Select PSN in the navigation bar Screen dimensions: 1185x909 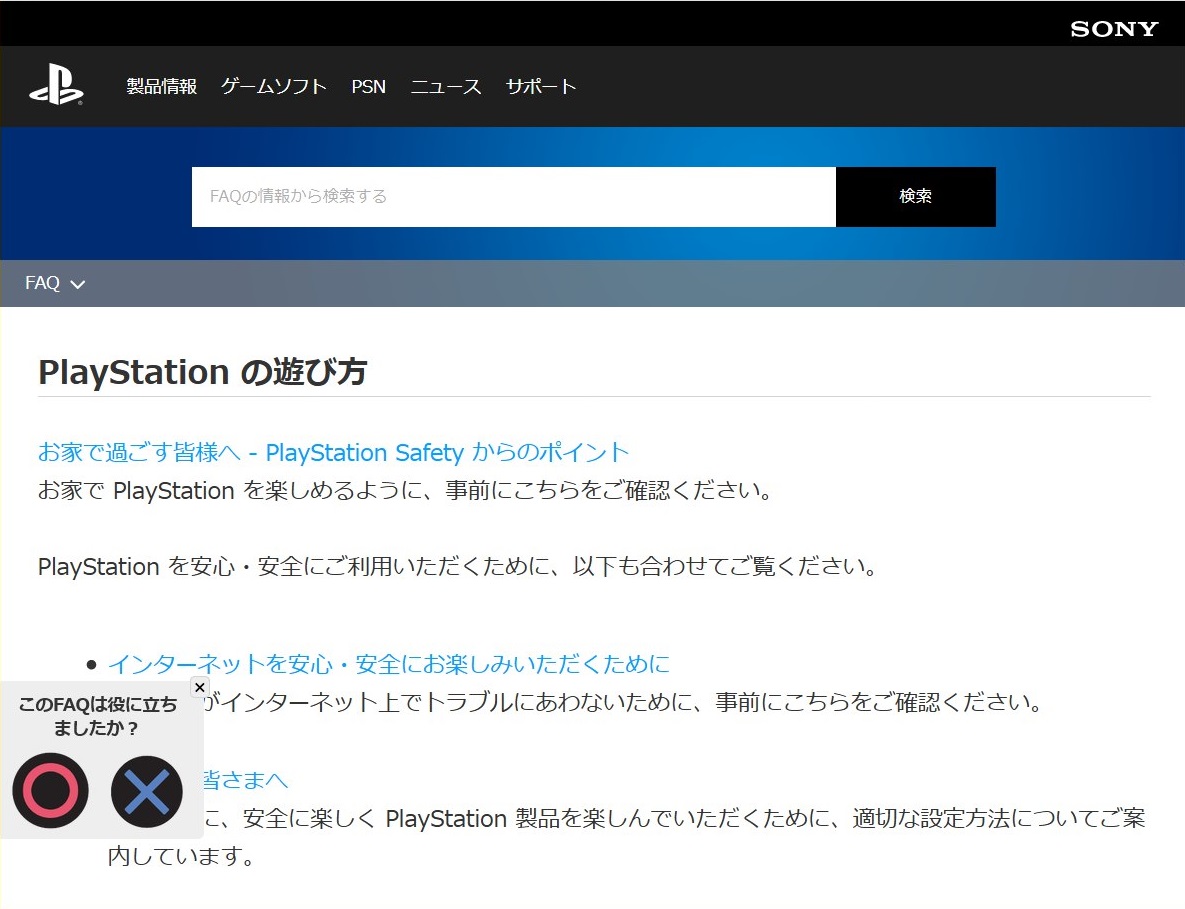click(368, 87)
